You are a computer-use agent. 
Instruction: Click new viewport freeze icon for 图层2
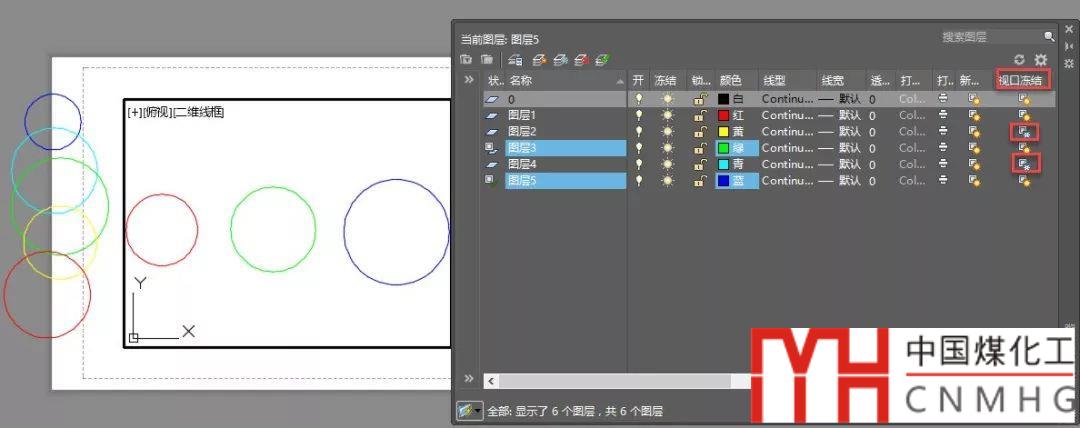pos(974,132)
